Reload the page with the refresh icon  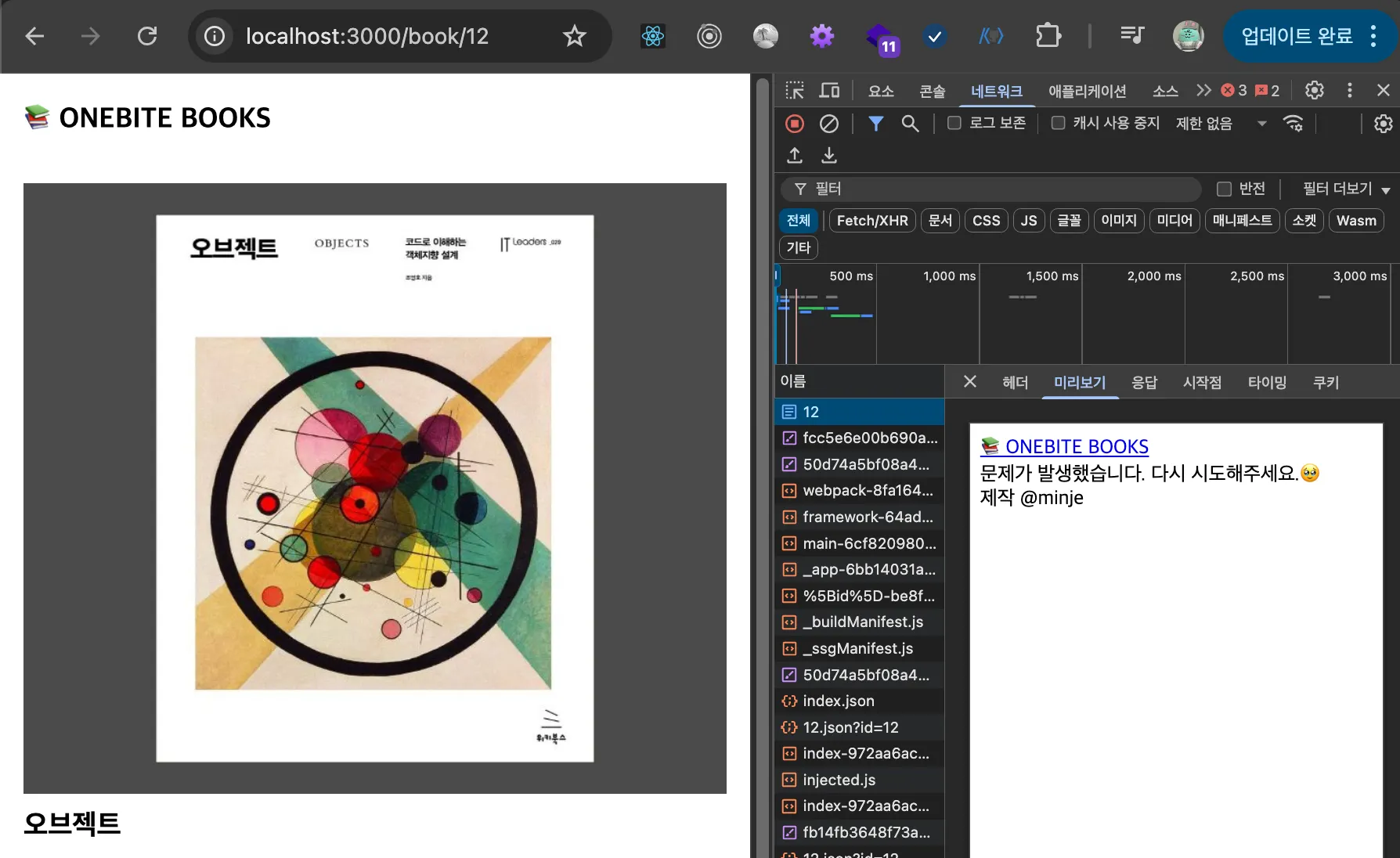(x=147, y=36)
